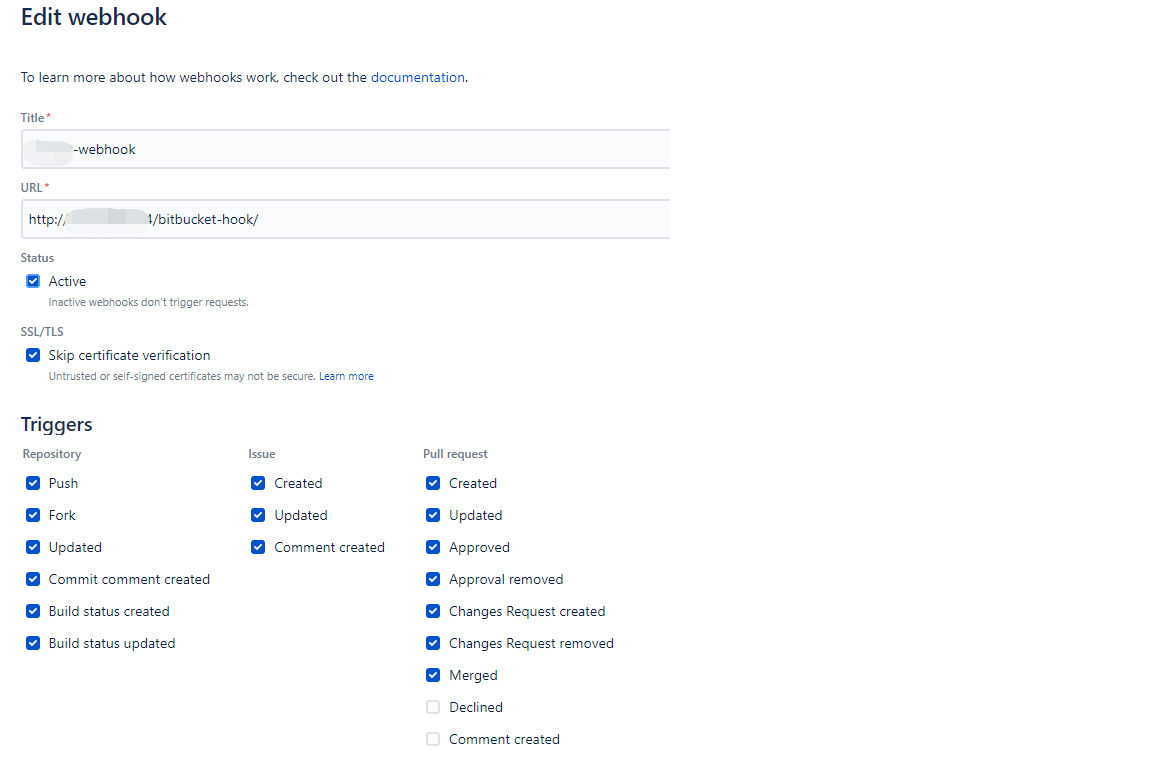Toggle Build status created checkbox

click(x=33, y=611)
